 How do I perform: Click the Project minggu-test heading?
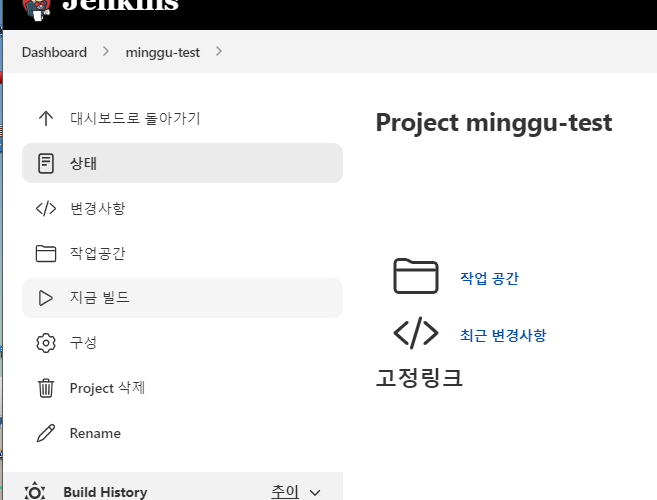click(x=494, y=123)
